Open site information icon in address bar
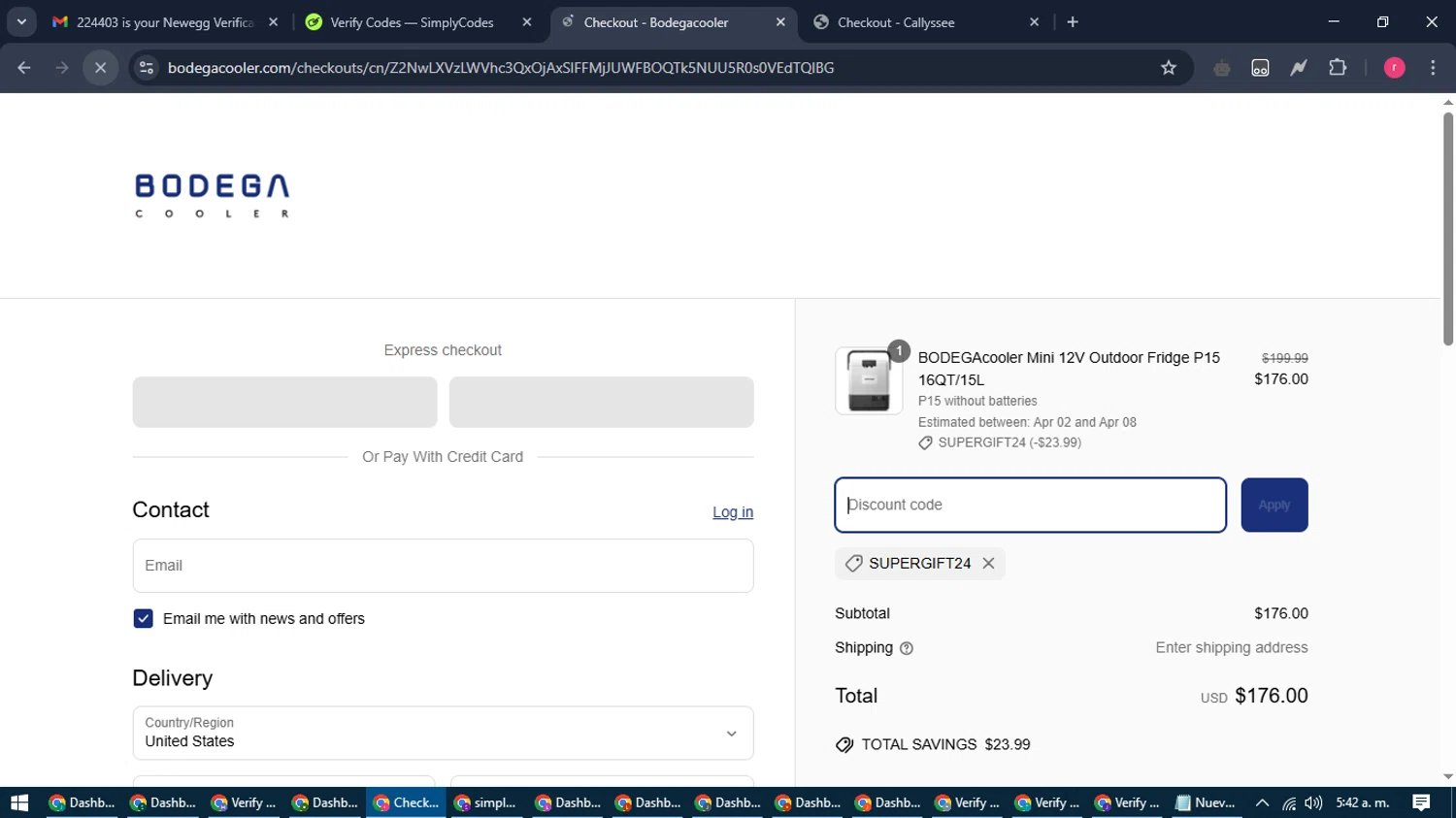The image size is (1456, 818). point(147,67)
